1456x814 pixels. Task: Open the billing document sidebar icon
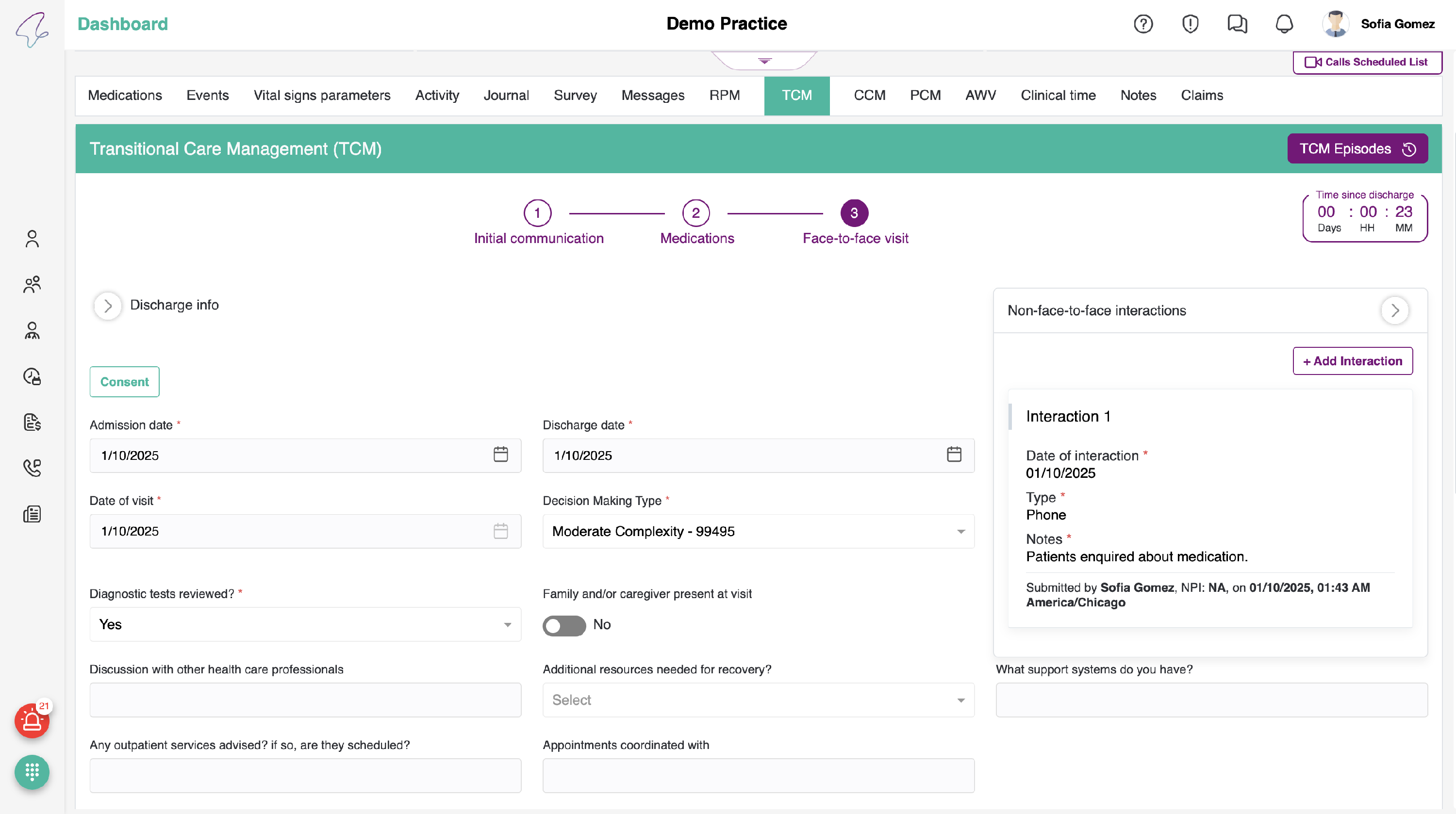tap(32, 422)
